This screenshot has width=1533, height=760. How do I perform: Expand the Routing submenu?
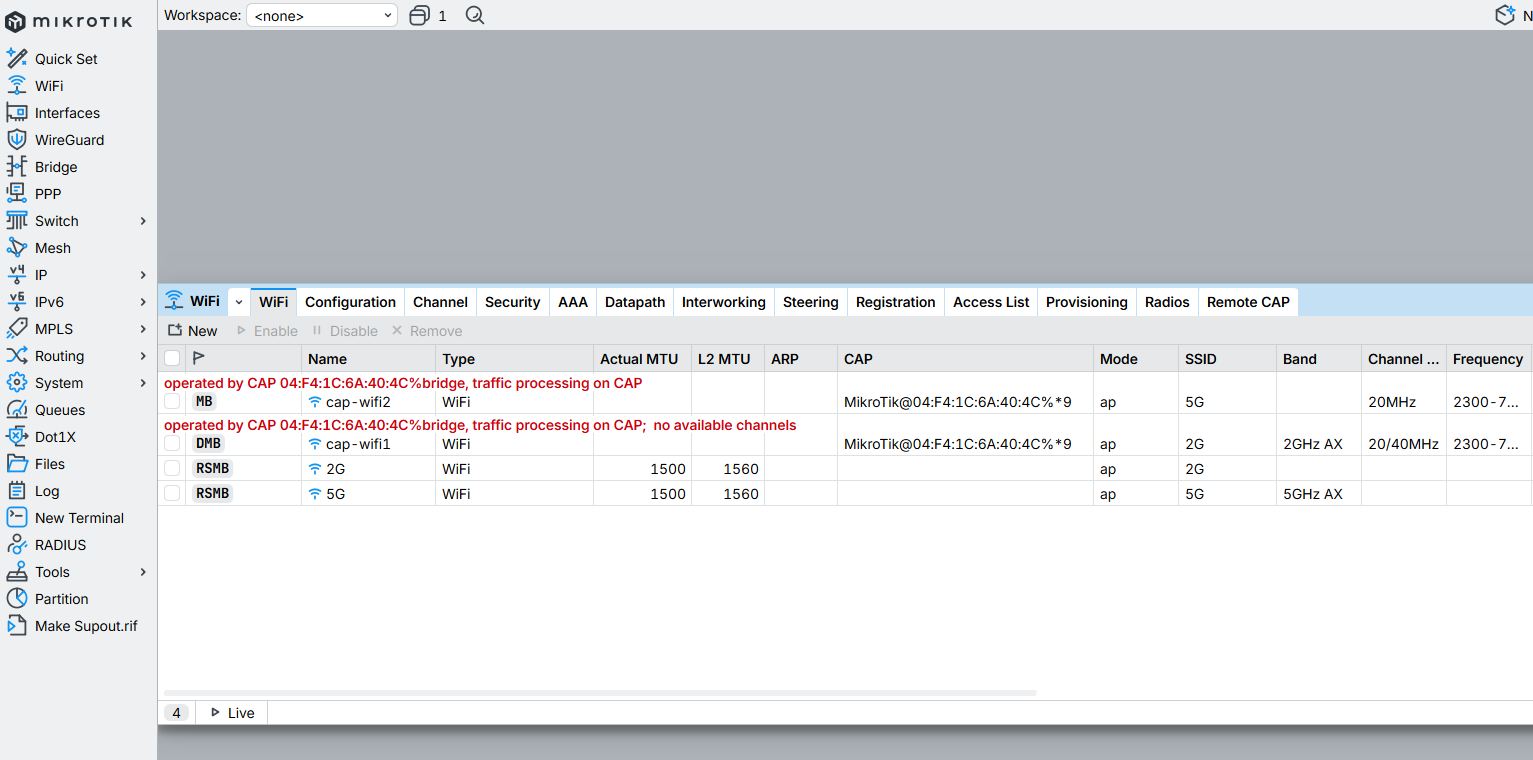point(143,356)
